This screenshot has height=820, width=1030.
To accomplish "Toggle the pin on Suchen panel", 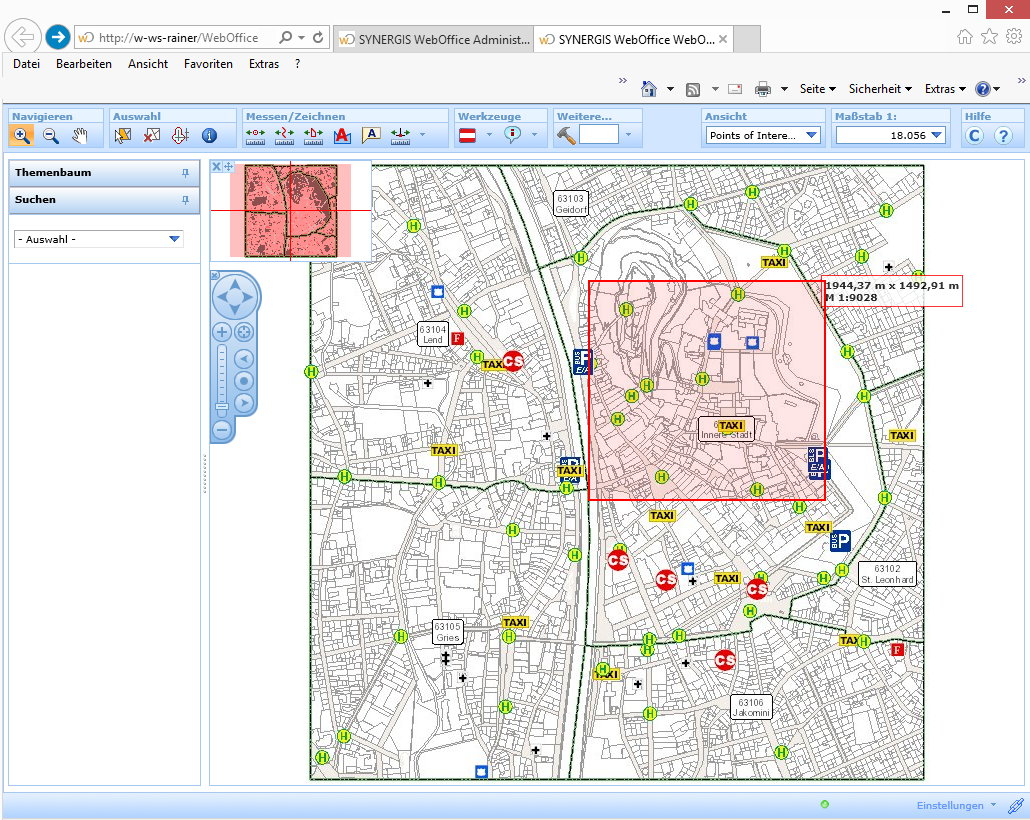I will [185, 200].
